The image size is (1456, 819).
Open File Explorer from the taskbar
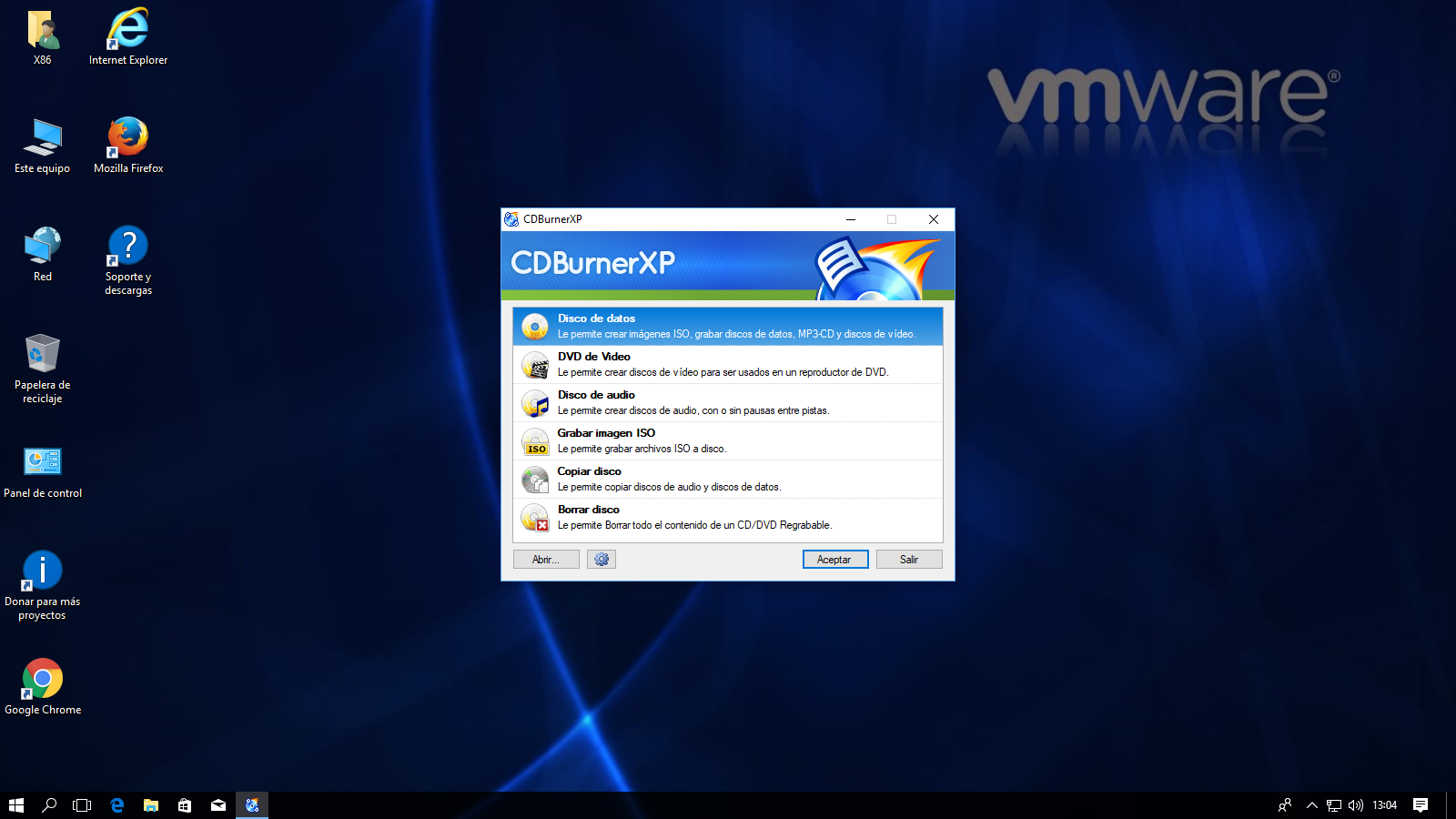(x=151, y=805)
